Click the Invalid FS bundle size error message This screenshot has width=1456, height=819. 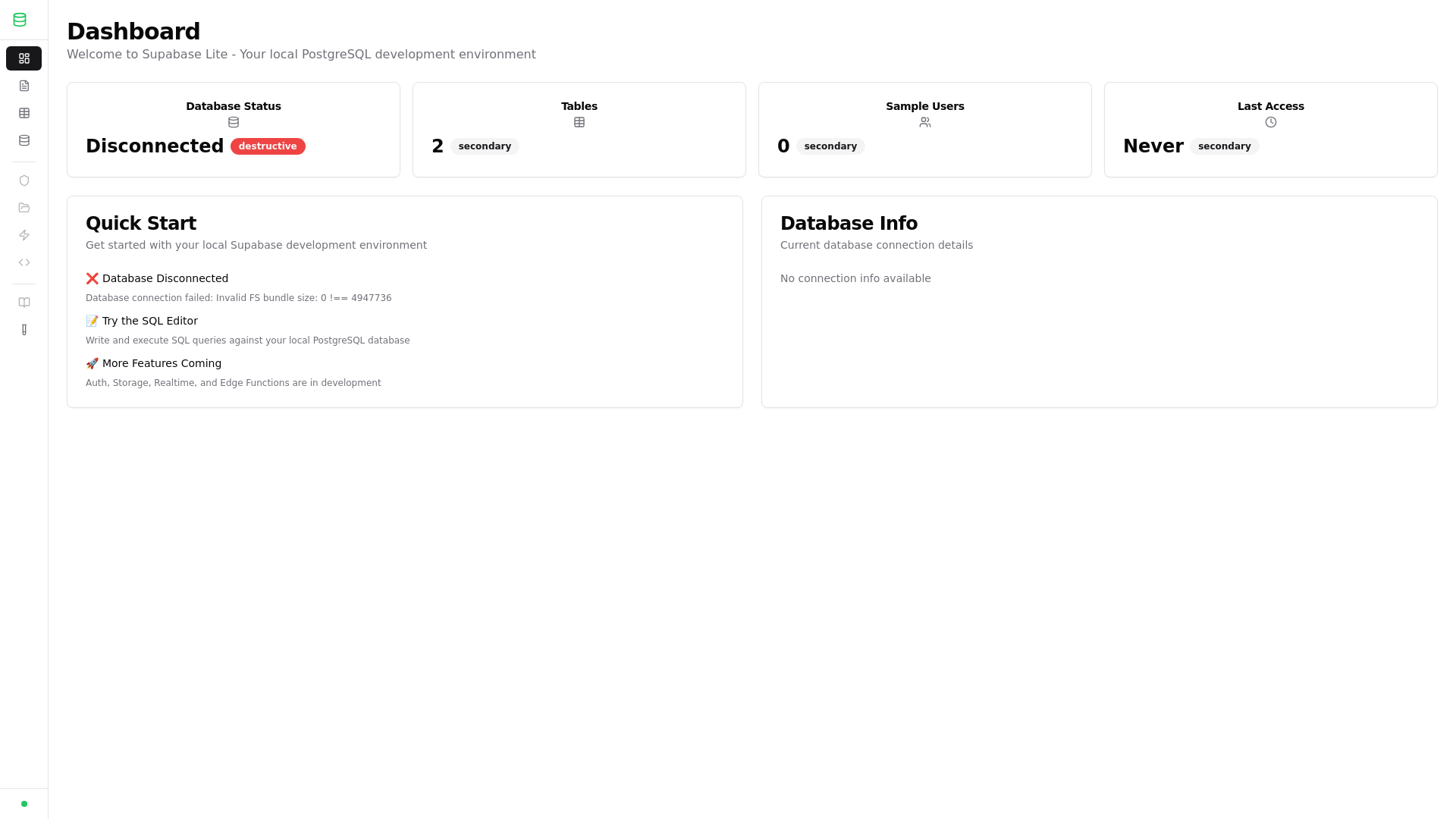pyautogui.click(x=239, y=298)
